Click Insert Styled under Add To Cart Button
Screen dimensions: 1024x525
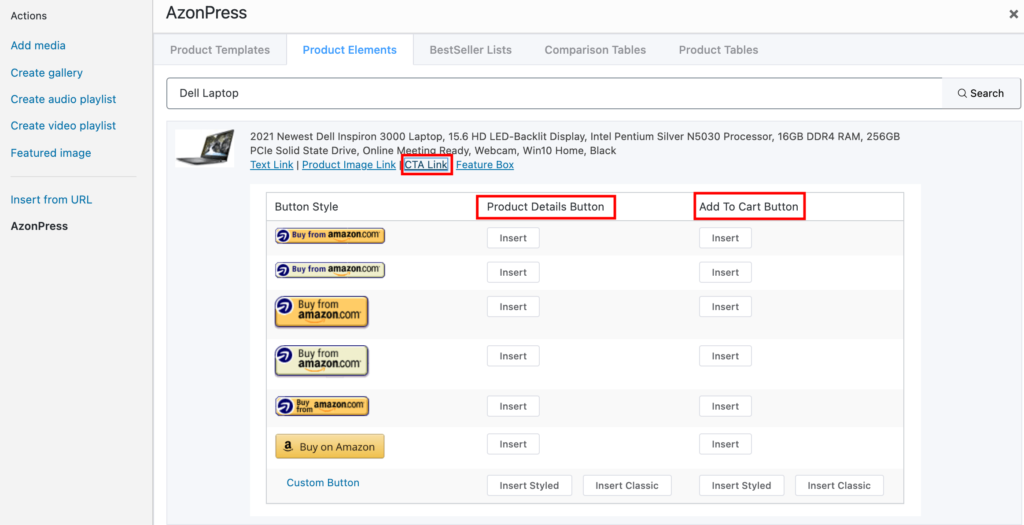click(742, 485)
